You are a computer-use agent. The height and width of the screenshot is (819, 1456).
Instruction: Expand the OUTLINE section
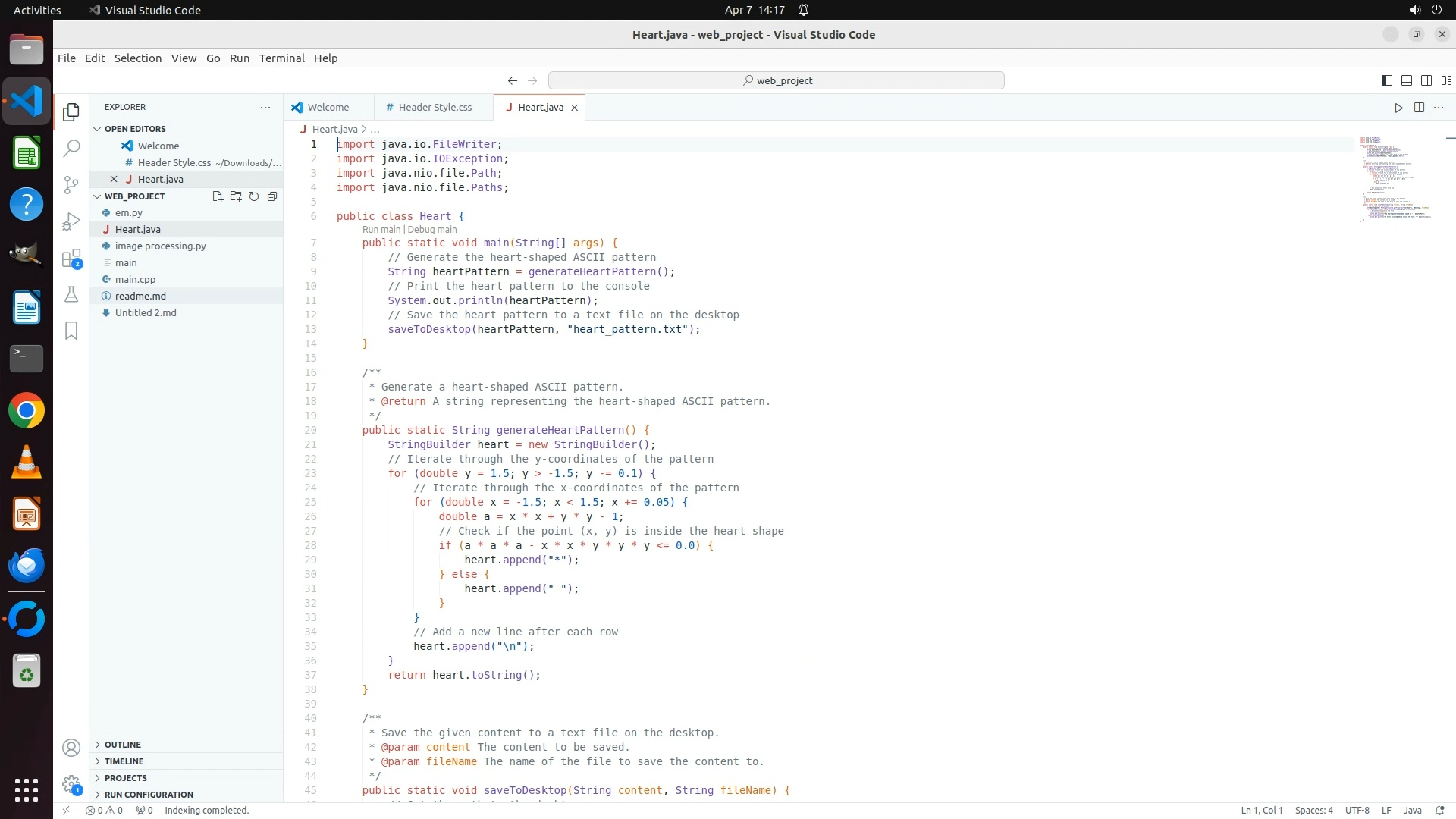[x=123, y=745]
